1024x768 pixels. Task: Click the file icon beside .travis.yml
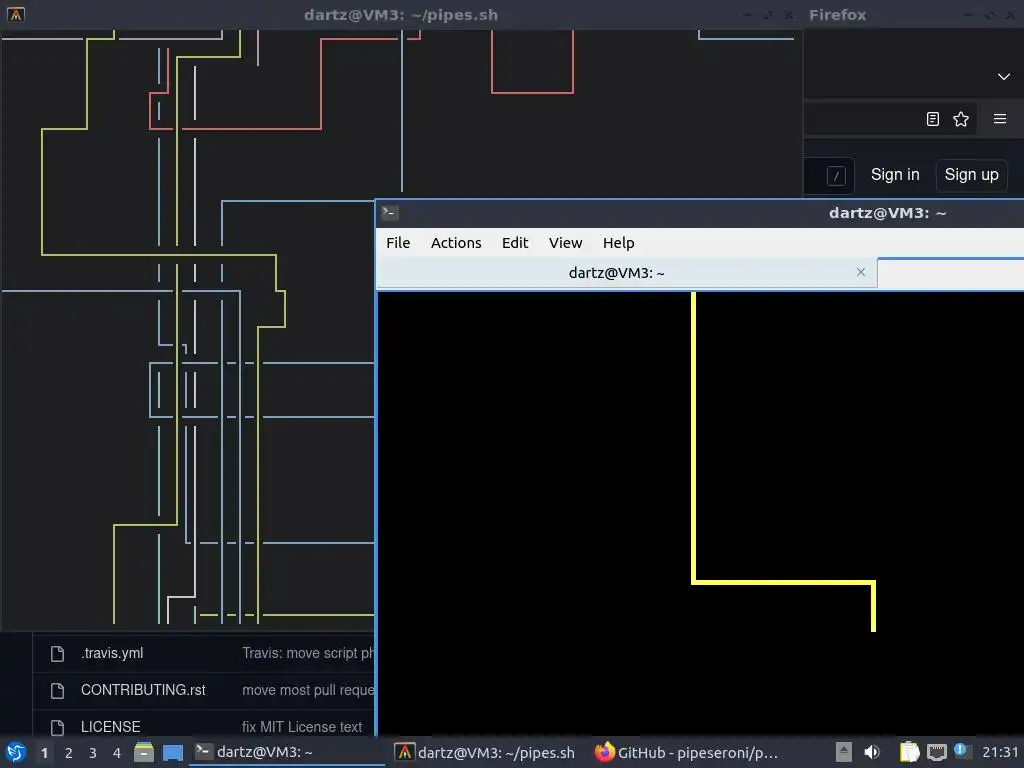point(57,654)
